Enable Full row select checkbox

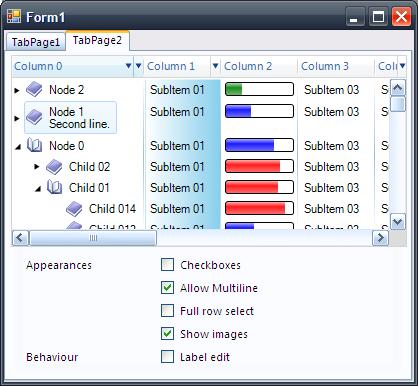(167, 311)
